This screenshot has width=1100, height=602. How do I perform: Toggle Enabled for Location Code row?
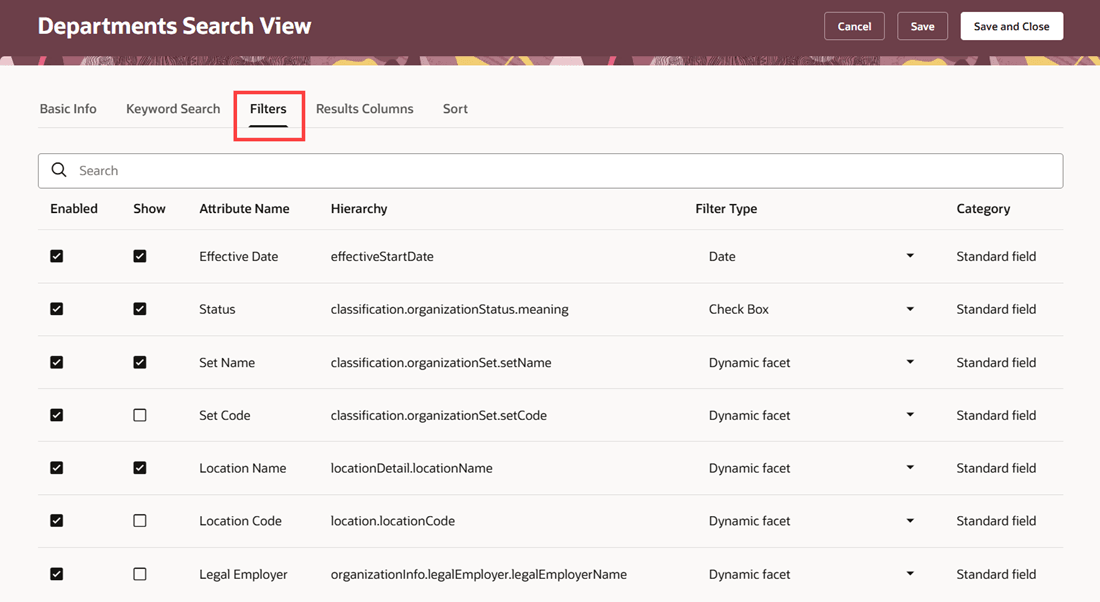coord(57,521)
